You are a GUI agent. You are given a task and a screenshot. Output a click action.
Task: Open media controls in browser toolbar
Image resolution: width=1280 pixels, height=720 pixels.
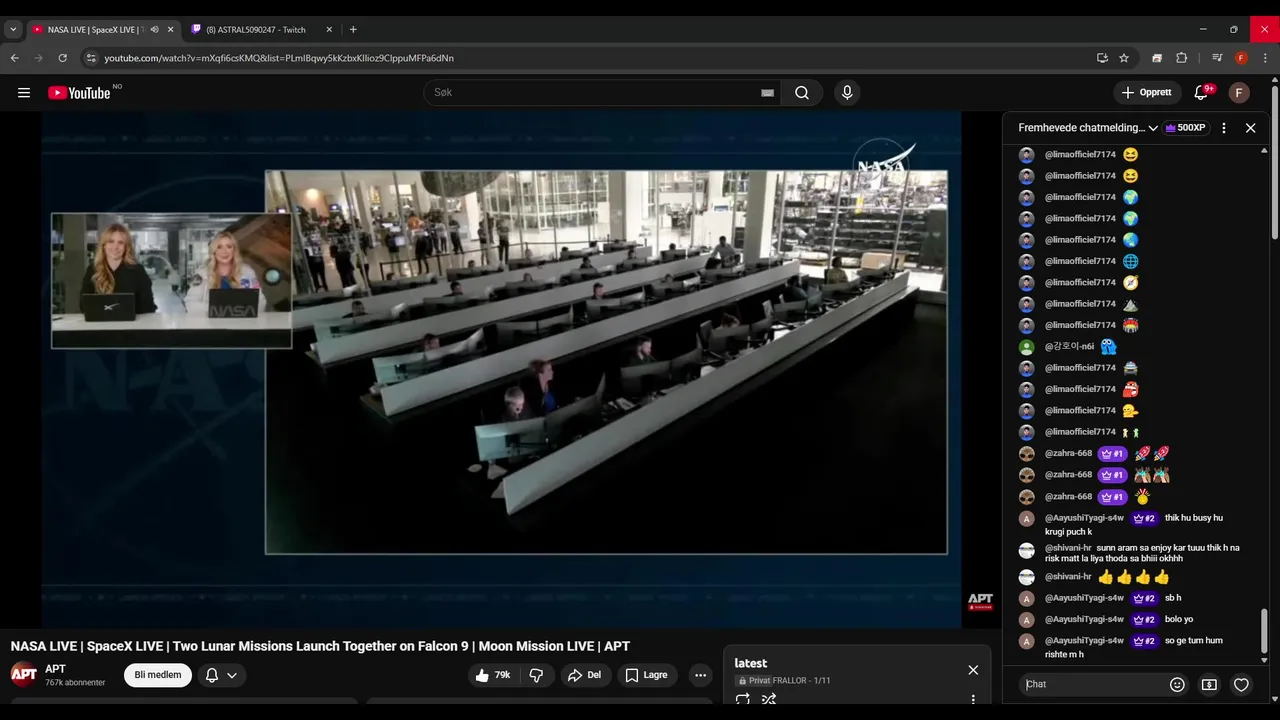(x=1217, y=58)
